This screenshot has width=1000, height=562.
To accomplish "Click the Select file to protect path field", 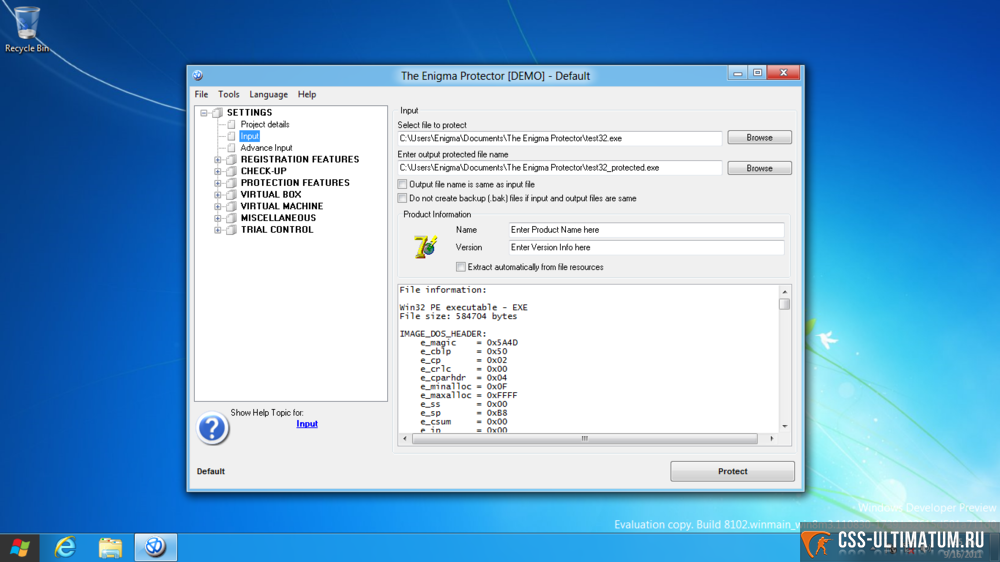I will 559,138.
